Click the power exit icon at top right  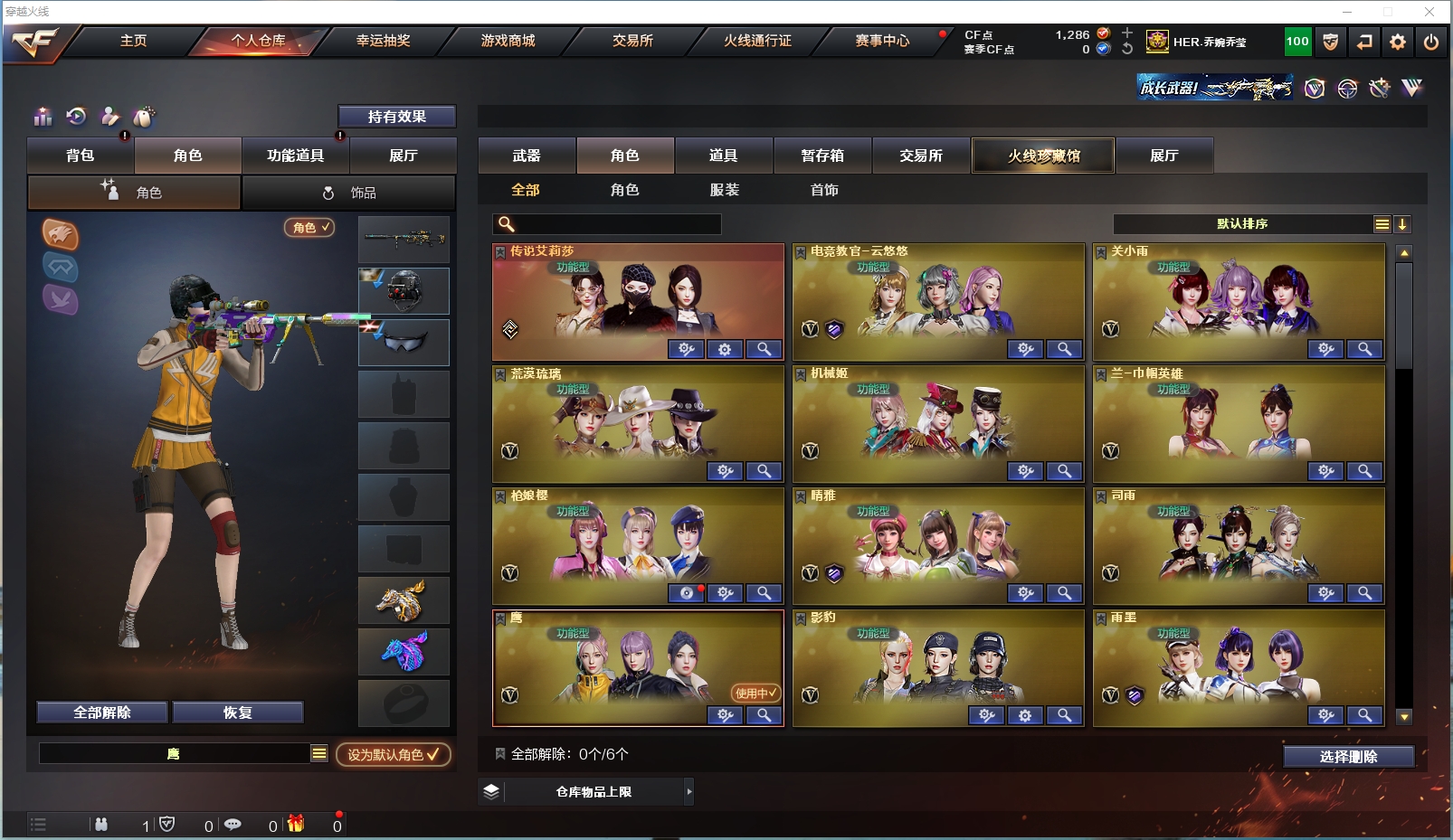[1430, 42]
